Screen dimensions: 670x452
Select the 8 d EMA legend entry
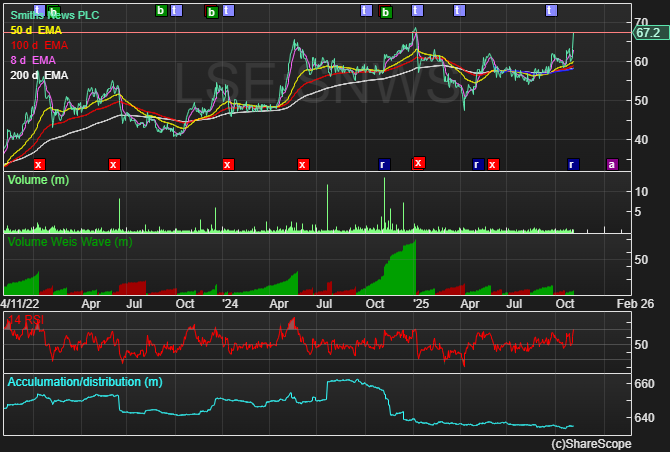(x=35, y=60)
